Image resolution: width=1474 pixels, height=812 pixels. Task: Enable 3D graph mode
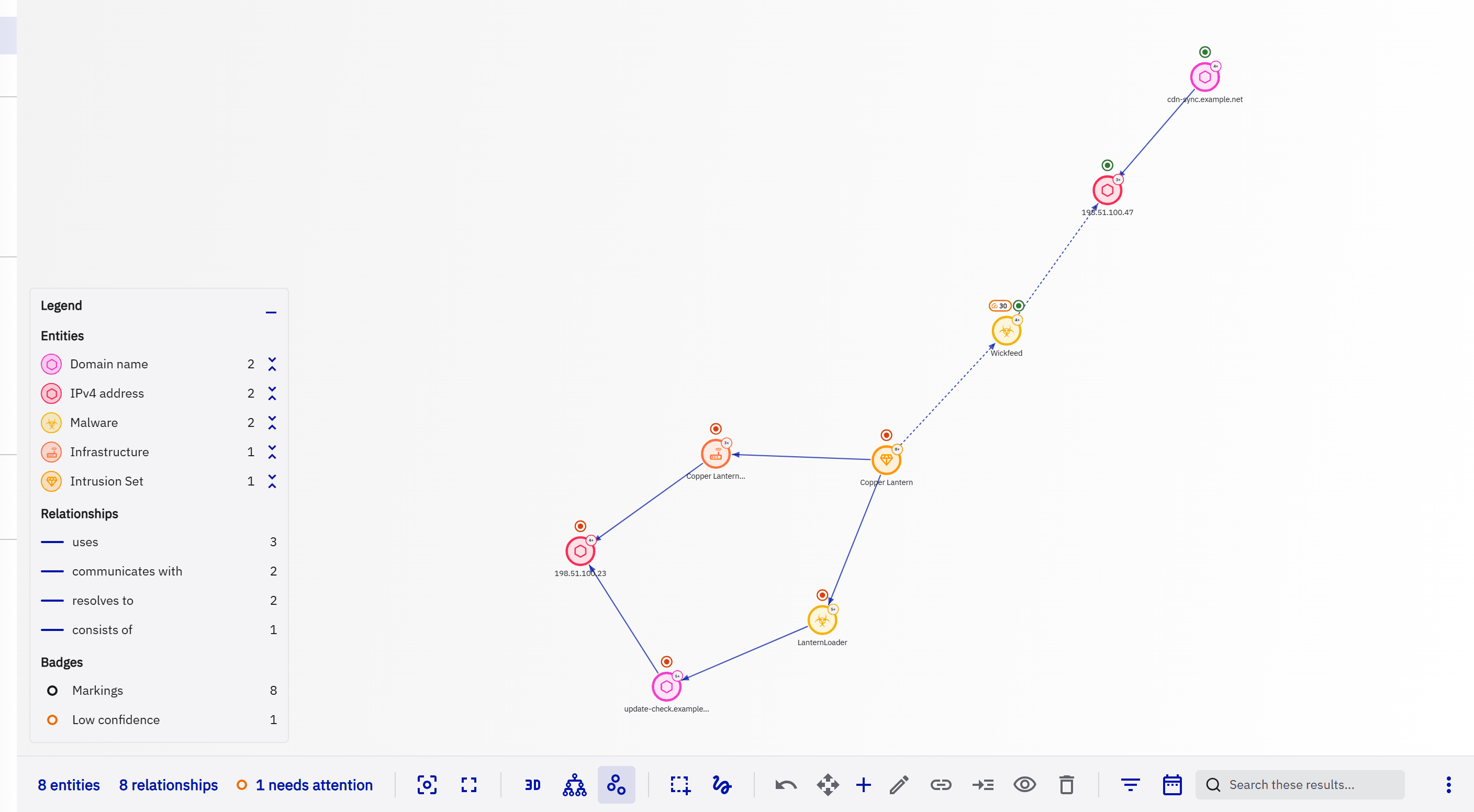[533, 785]
